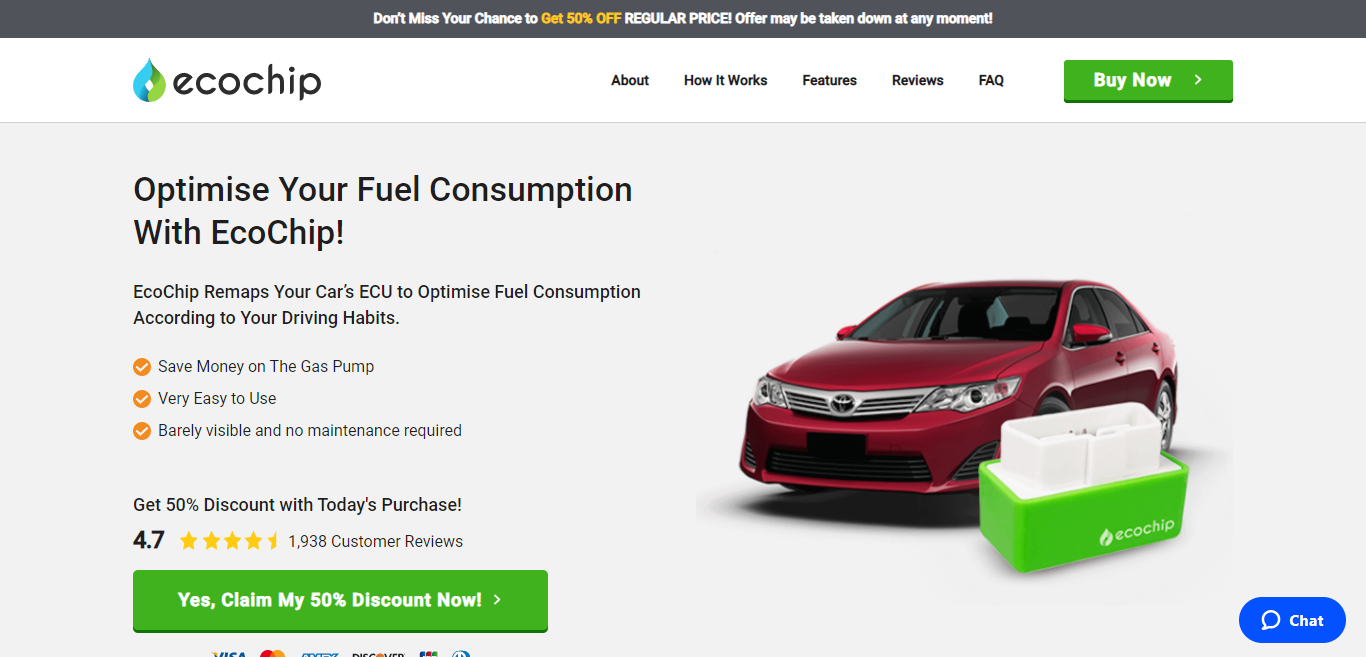Click the Buy Now button
The width and height of the screenshot is (1366, 657).
pos(1148,81)
